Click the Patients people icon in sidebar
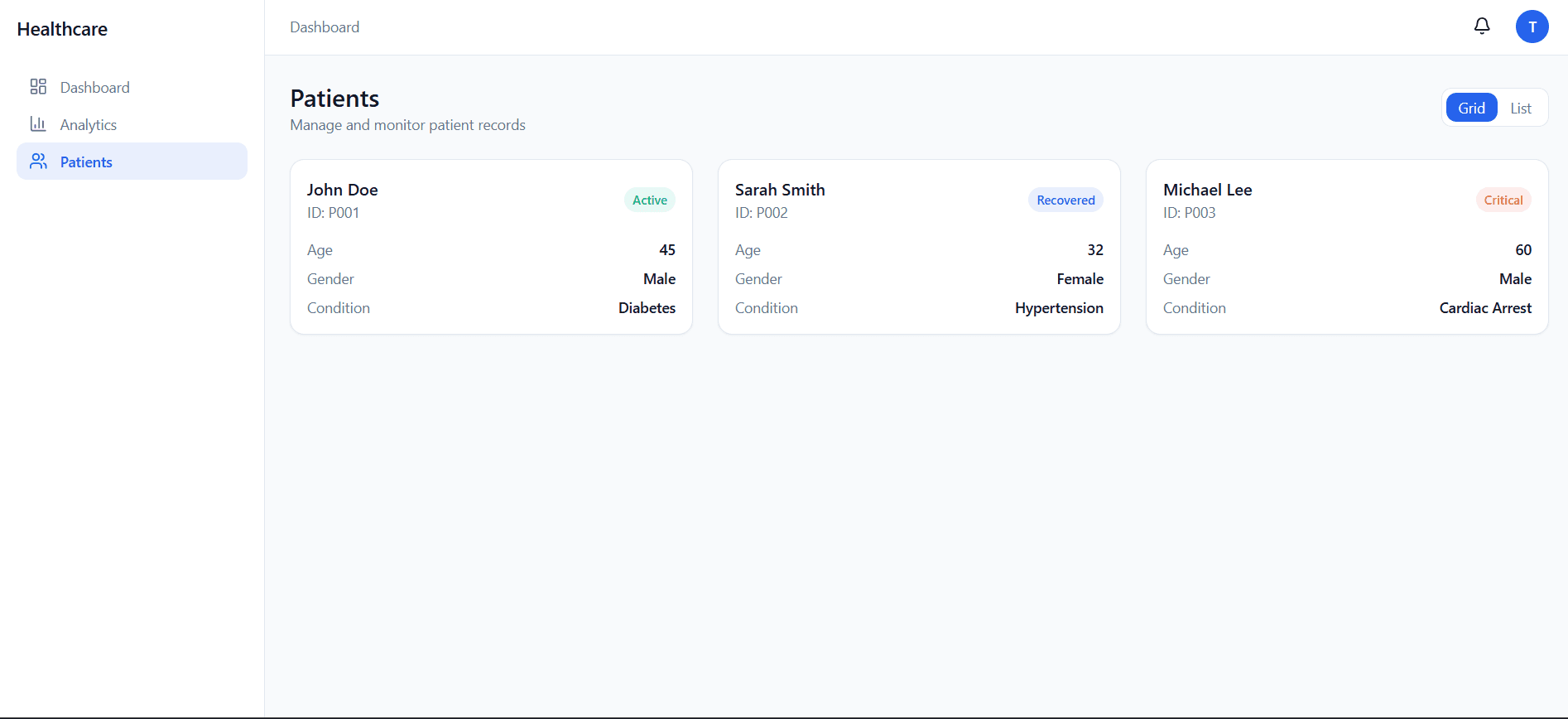The width and height of the screenshot is (1568, 719). (x=38, y=162)
